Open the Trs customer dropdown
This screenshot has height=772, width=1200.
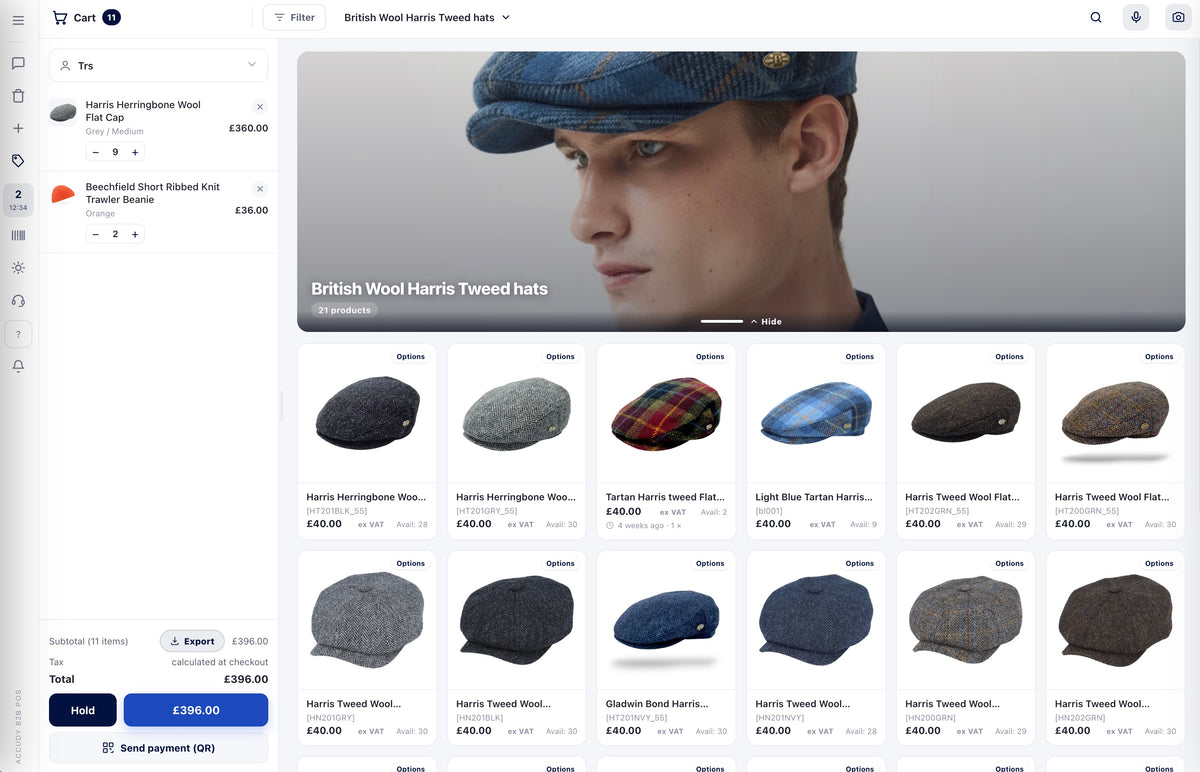click(x=158, y=65)
